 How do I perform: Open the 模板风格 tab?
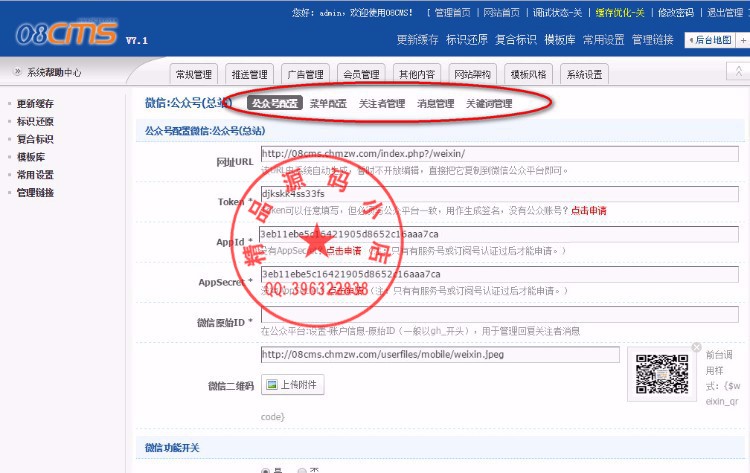529,75
